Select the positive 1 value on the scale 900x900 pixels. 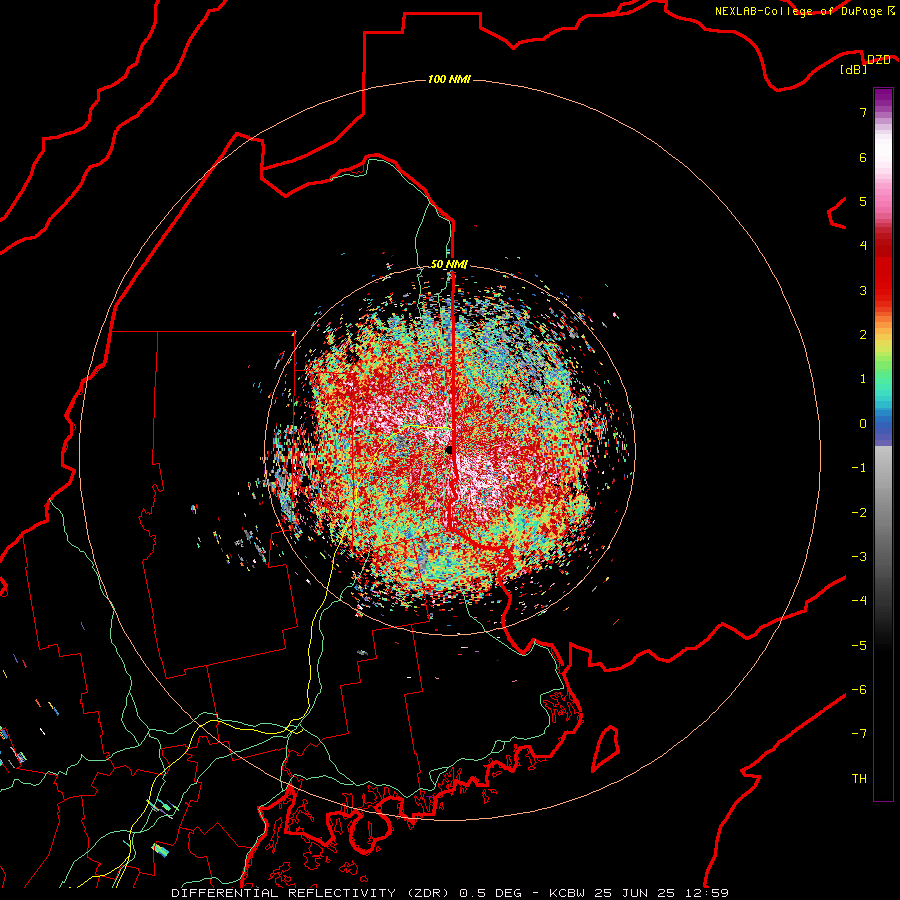click(863, 379)
